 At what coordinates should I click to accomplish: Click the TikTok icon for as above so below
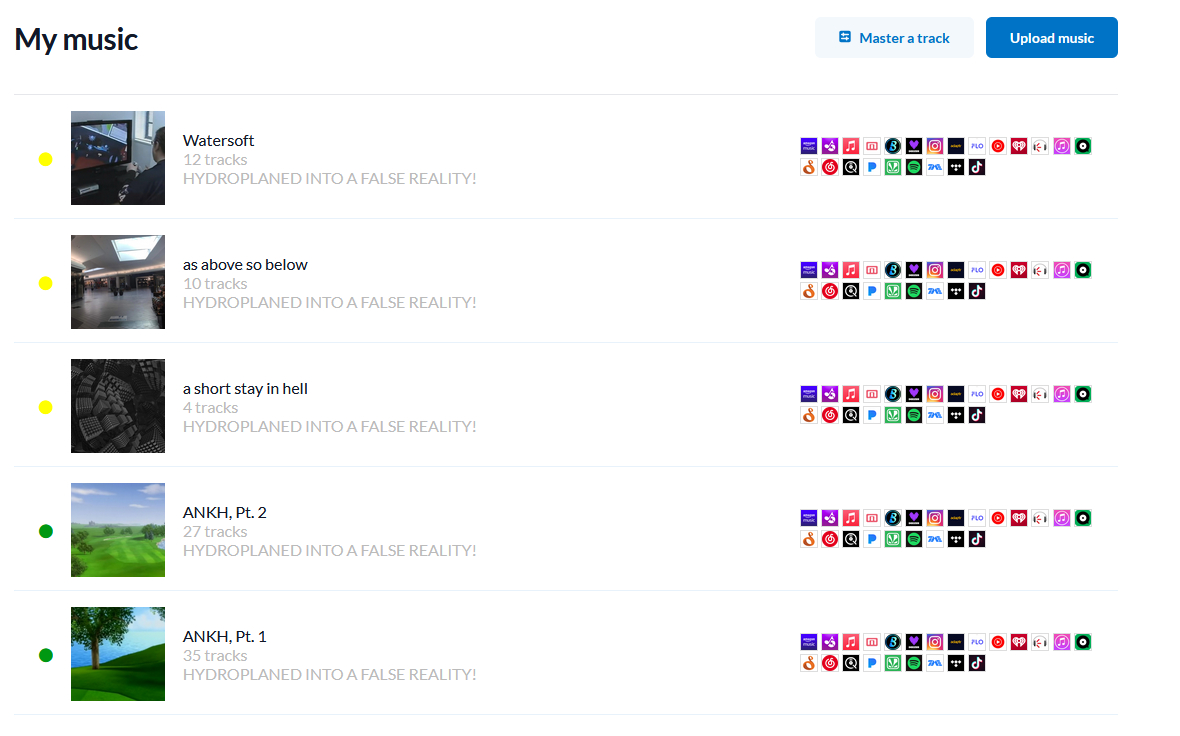[977, 292]
